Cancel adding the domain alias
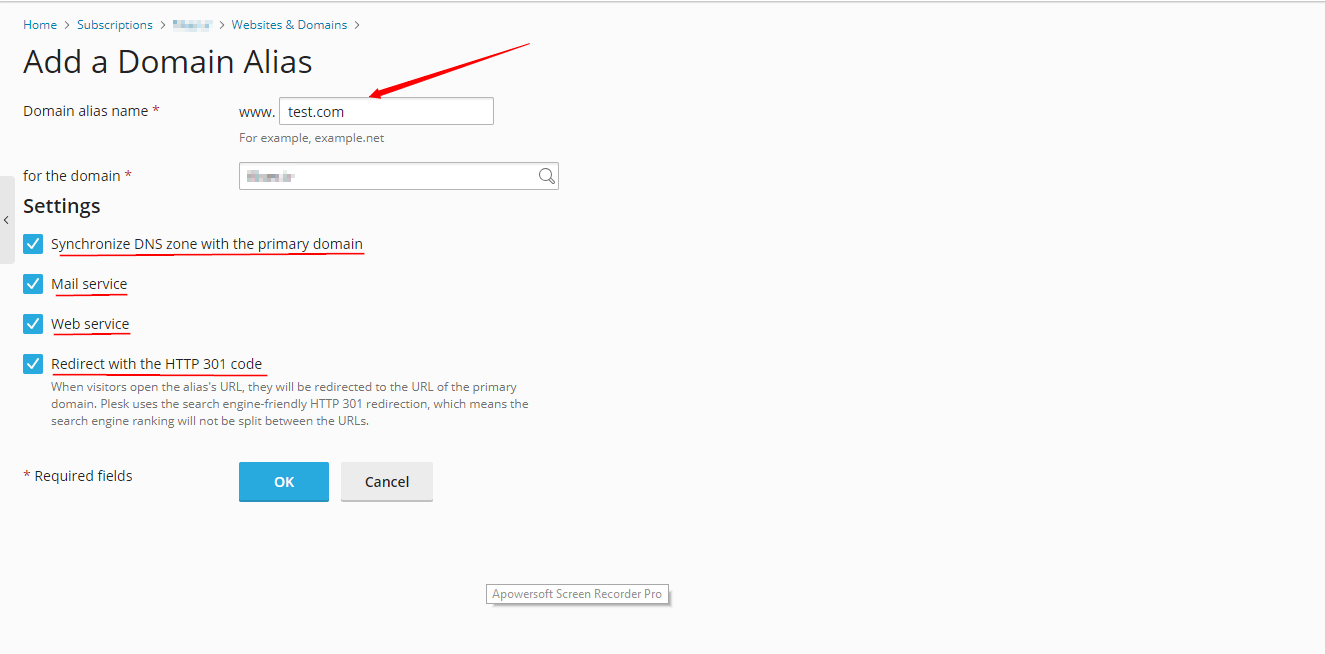1325x654 pixels. (x=387, y=482)
